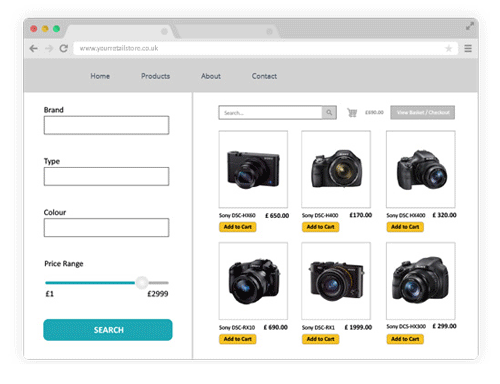Screen dimensions: 500x384
Task: Add the £320.00 camera to cart
Action: pos(405,227)
